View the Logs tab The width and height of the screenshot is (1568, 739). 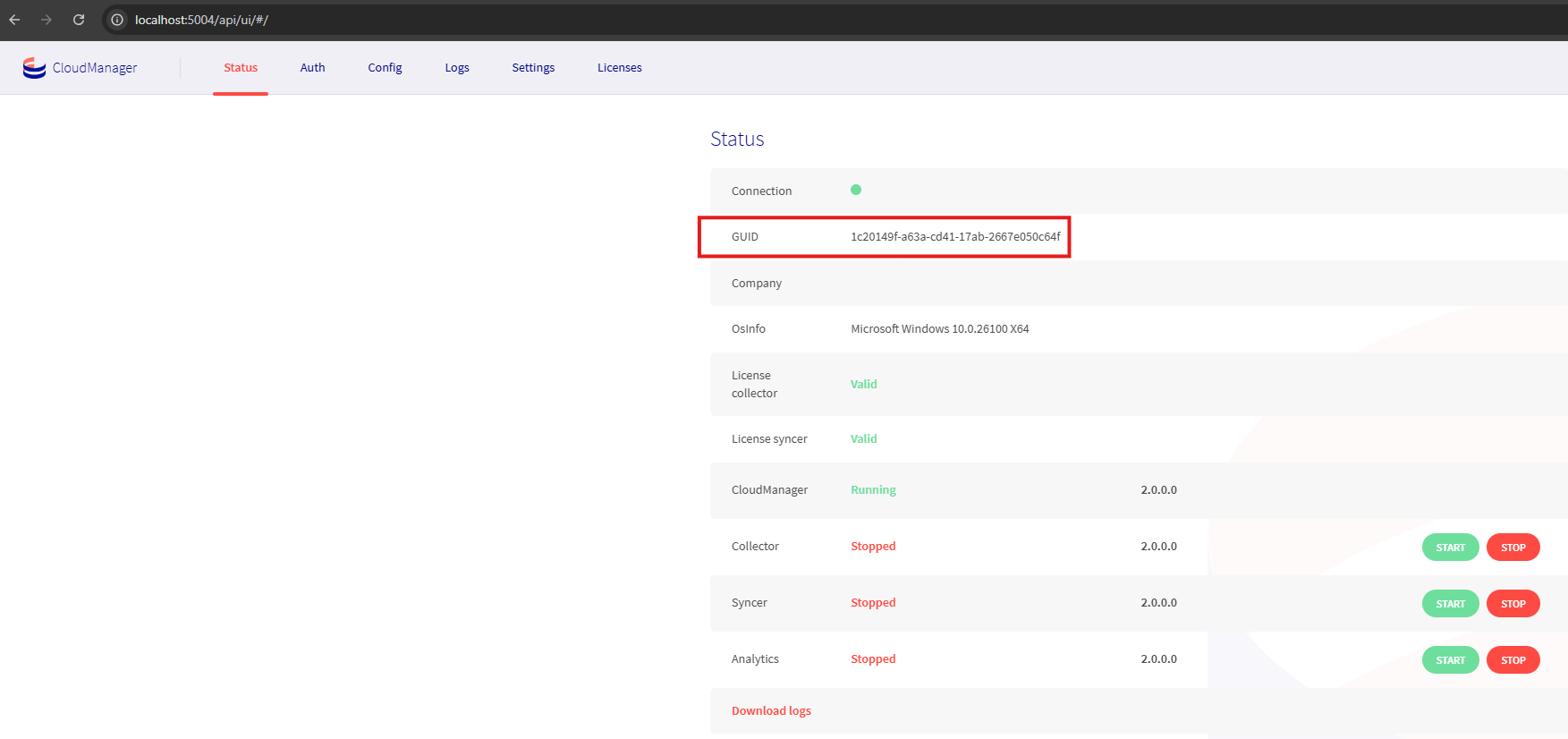(457, 68)
